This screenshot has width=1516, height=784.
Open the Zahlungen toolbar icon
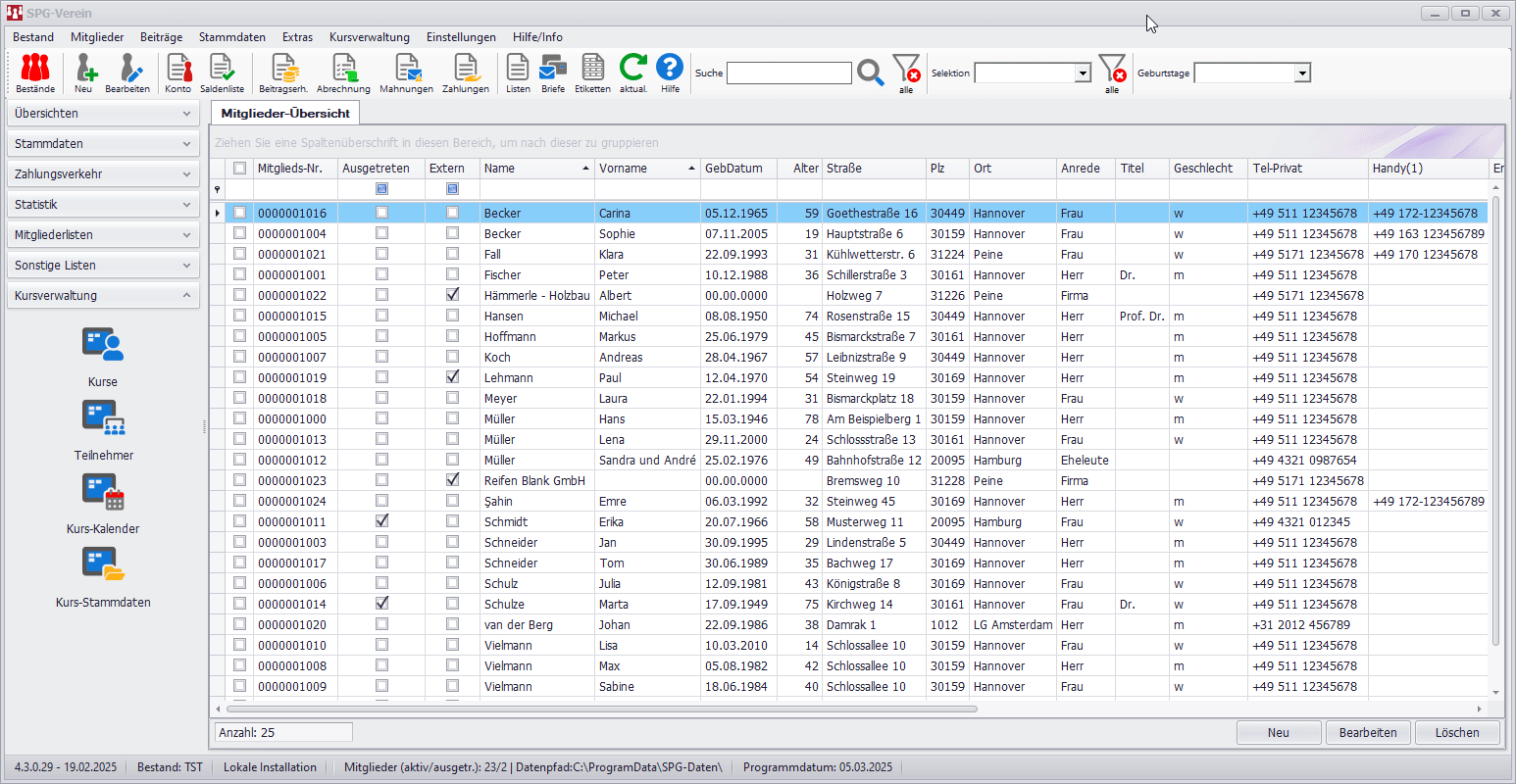click(466, 73)
